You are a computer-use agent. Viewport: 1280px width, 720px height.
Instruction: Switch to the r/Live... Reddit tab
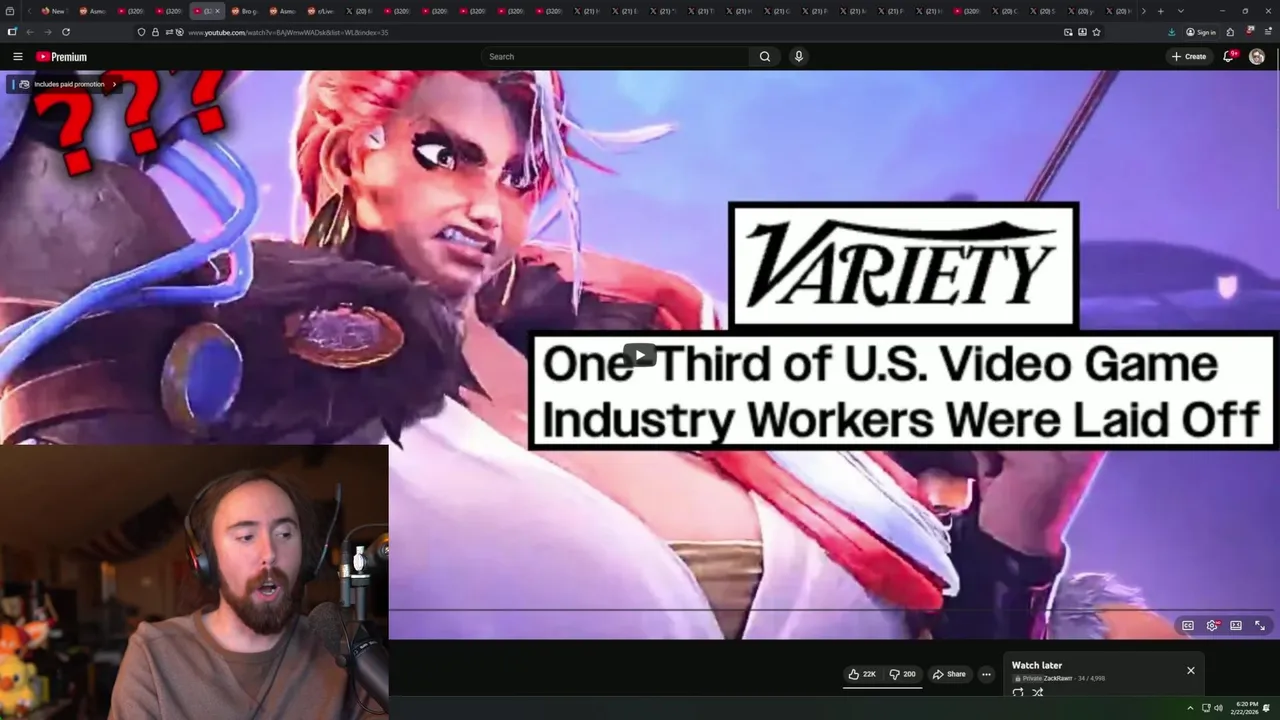pos(321,11)
